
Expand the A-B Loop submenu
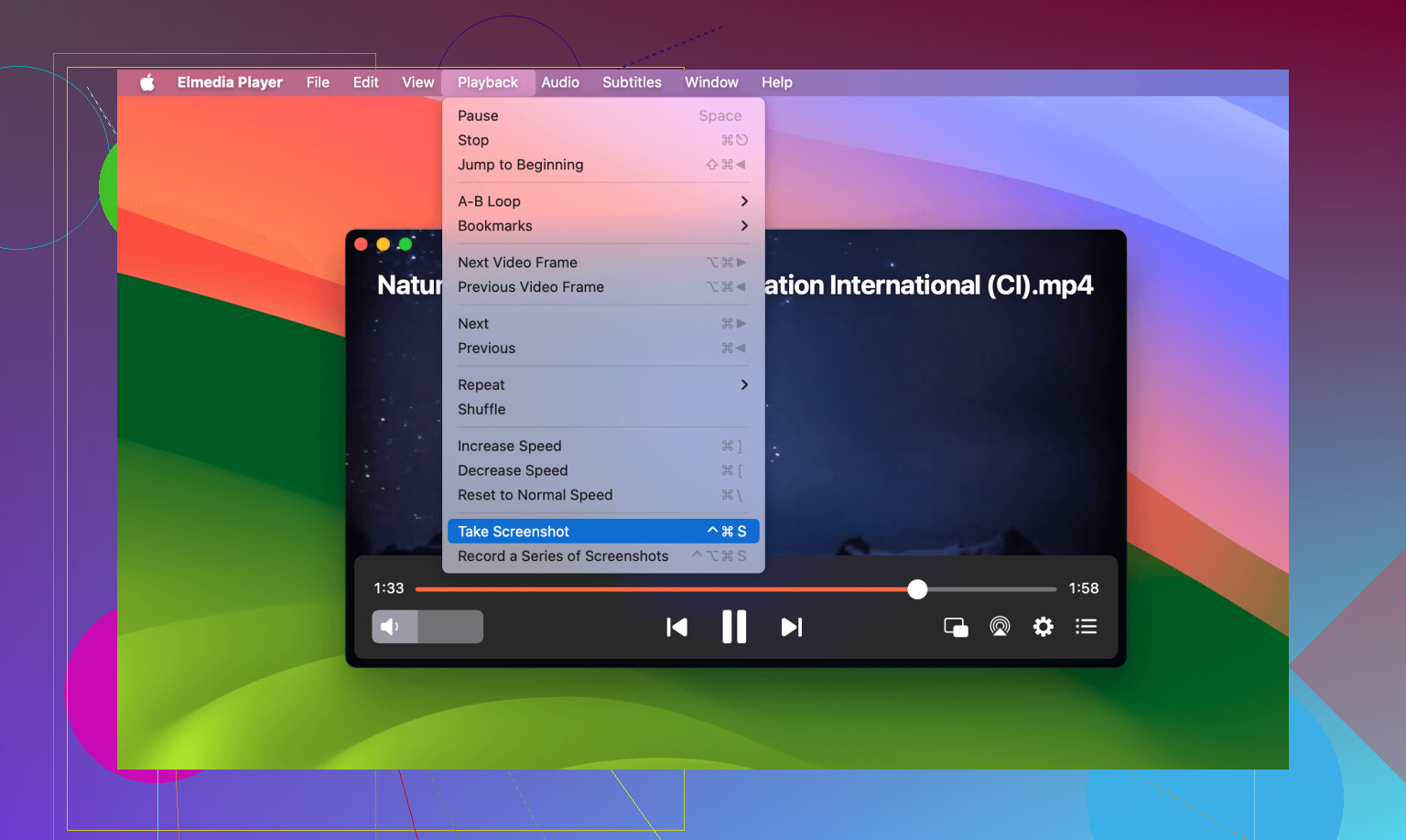tap(603, 201)
